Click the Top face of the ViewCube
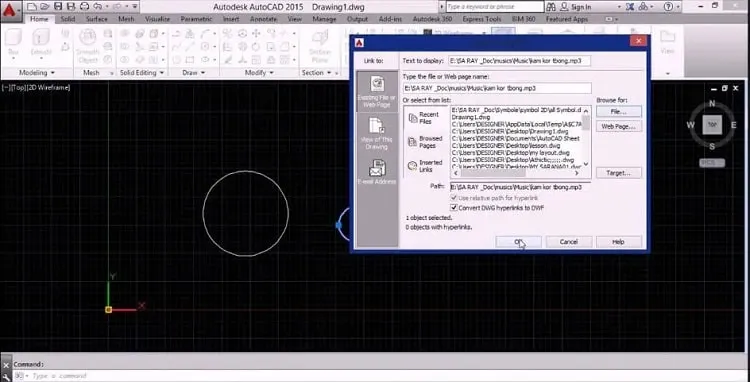 tap(712, 125)
